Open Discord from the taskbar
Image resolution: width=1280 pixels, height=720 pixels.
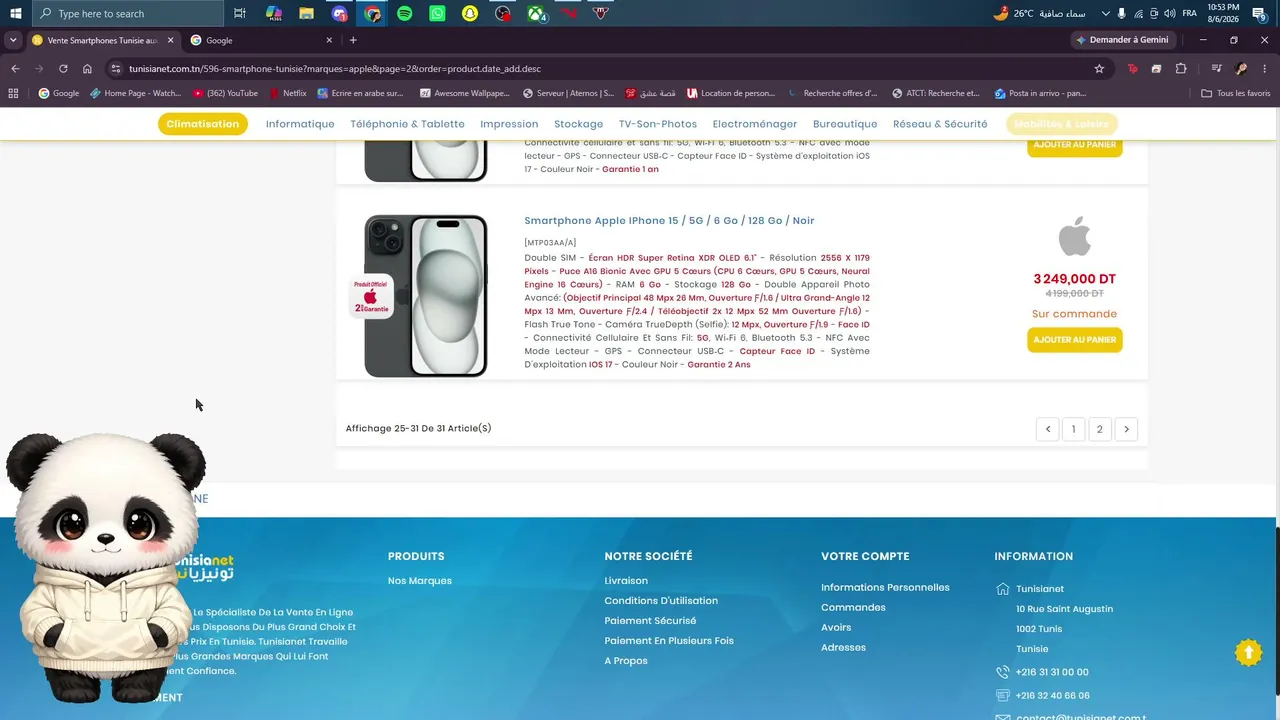(x=340, y=13)
